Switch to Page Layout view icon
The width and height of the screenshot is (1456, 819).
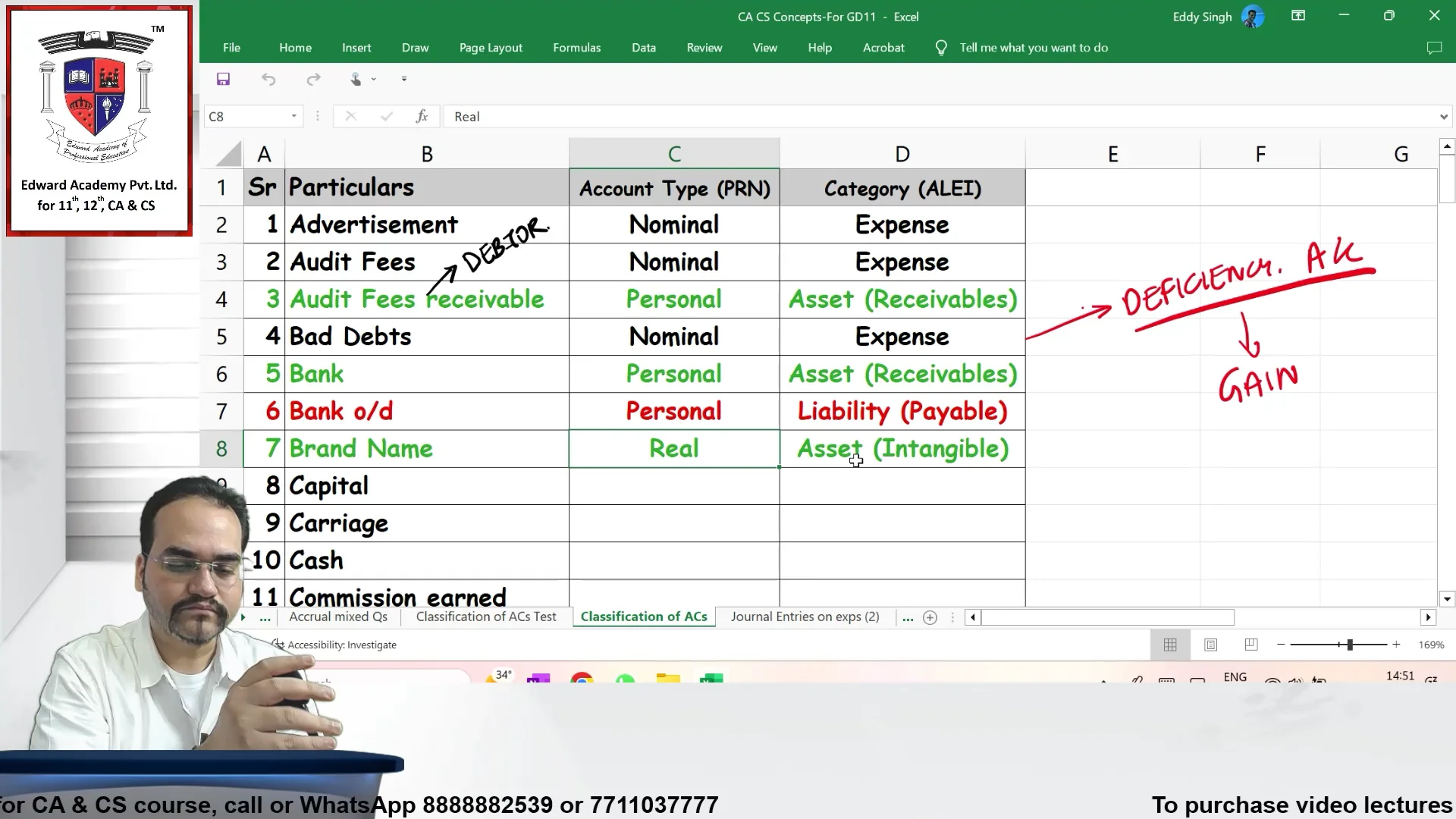tap(1211, 645)
